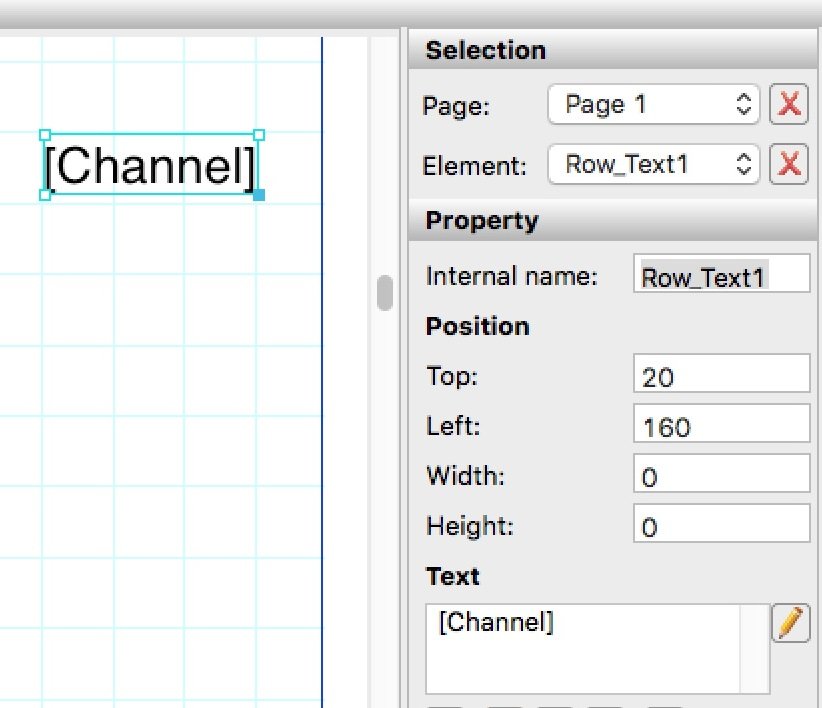Click the bottom-left resize handle of [Channel]

[45, 194]
